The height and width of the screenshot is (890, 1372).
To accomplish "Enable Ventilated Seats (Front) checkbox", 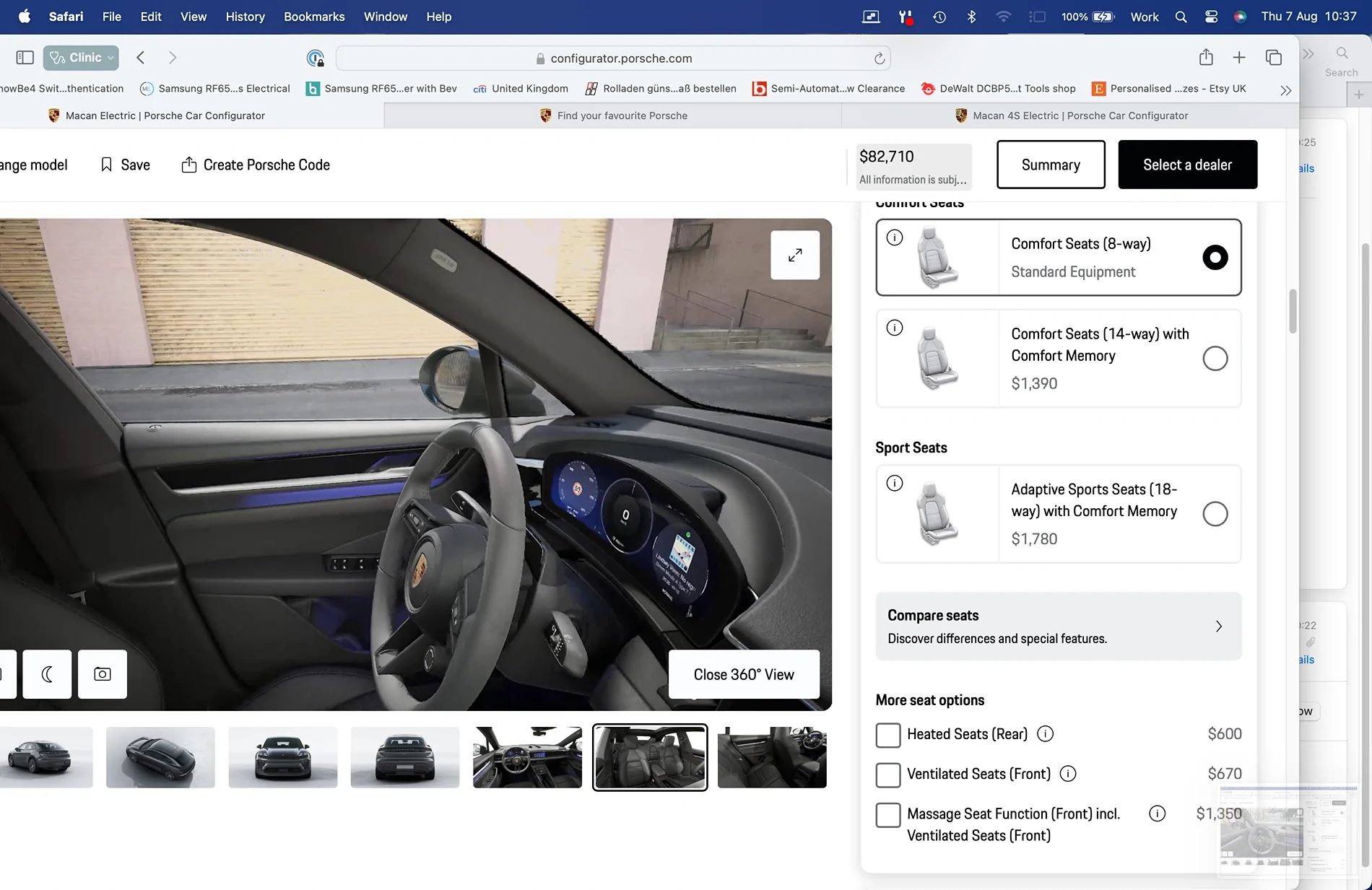I will [887, 775].
